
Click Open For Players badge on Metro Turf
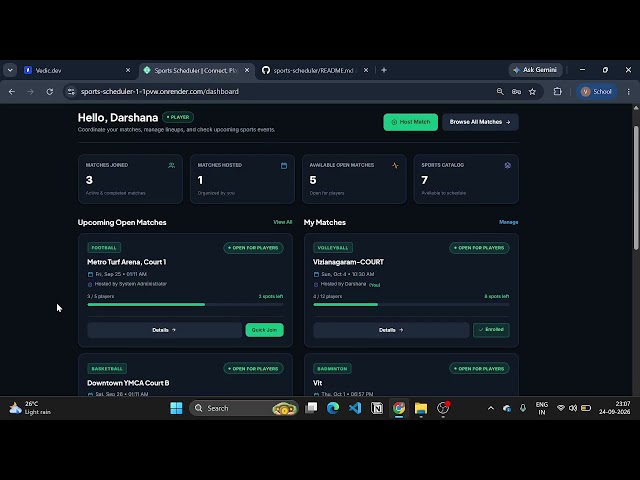253,248
